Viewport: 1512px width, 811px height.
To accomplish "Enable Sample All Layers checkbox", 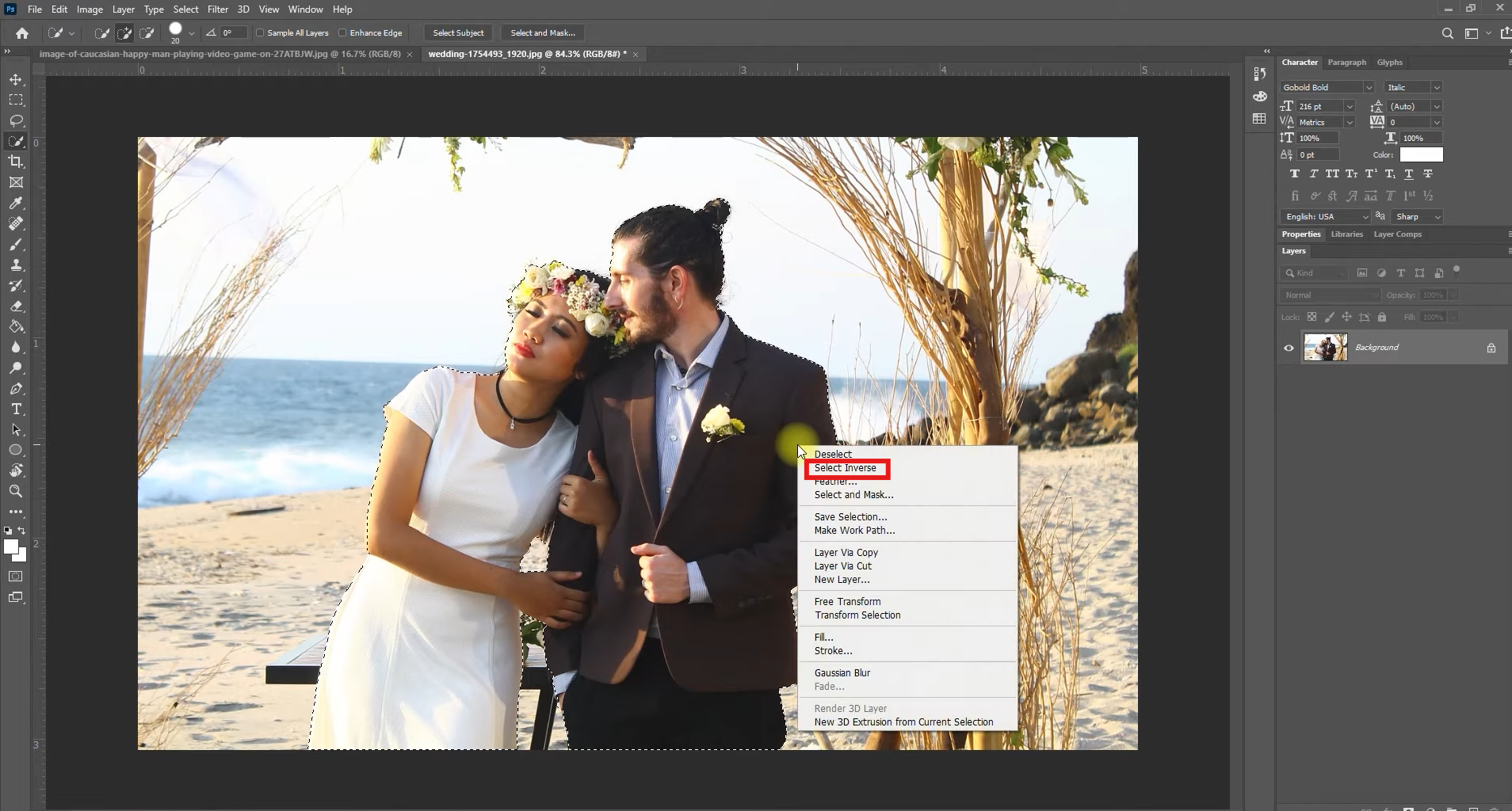I will click(x=260, y=33).
